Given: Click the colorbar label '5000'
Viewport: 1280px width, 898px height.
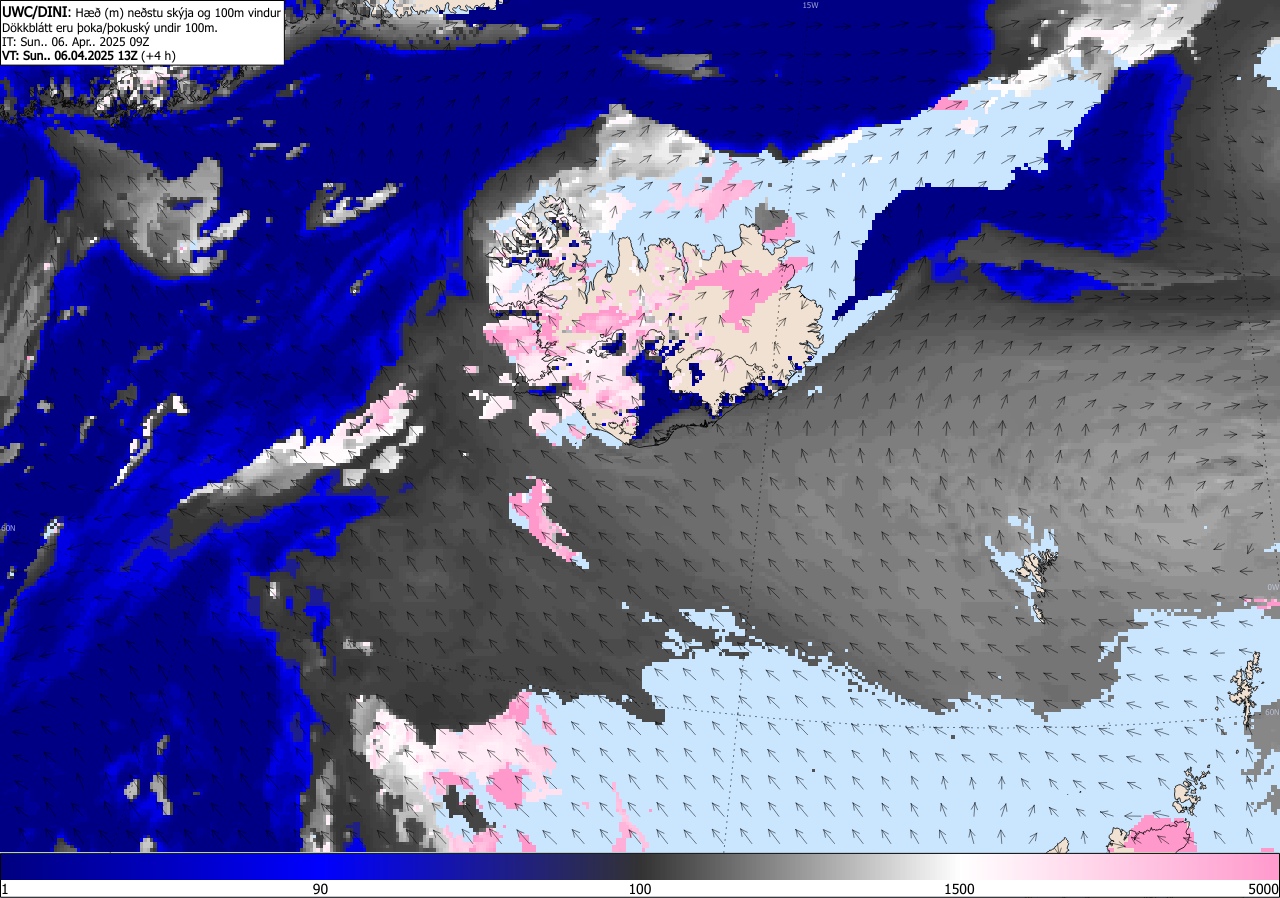Looking at the screenshot, I should pyautogui.click(x=1262, y=889).
